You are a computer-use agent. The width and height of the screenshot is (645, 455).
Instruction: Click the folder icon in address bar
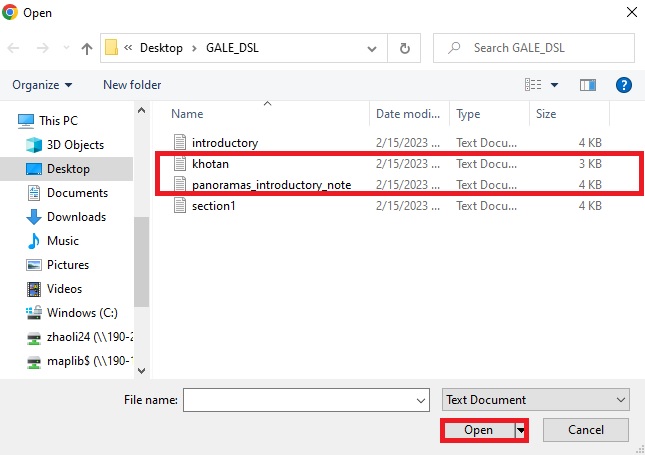pyautogui.click(x=111, y=48)
